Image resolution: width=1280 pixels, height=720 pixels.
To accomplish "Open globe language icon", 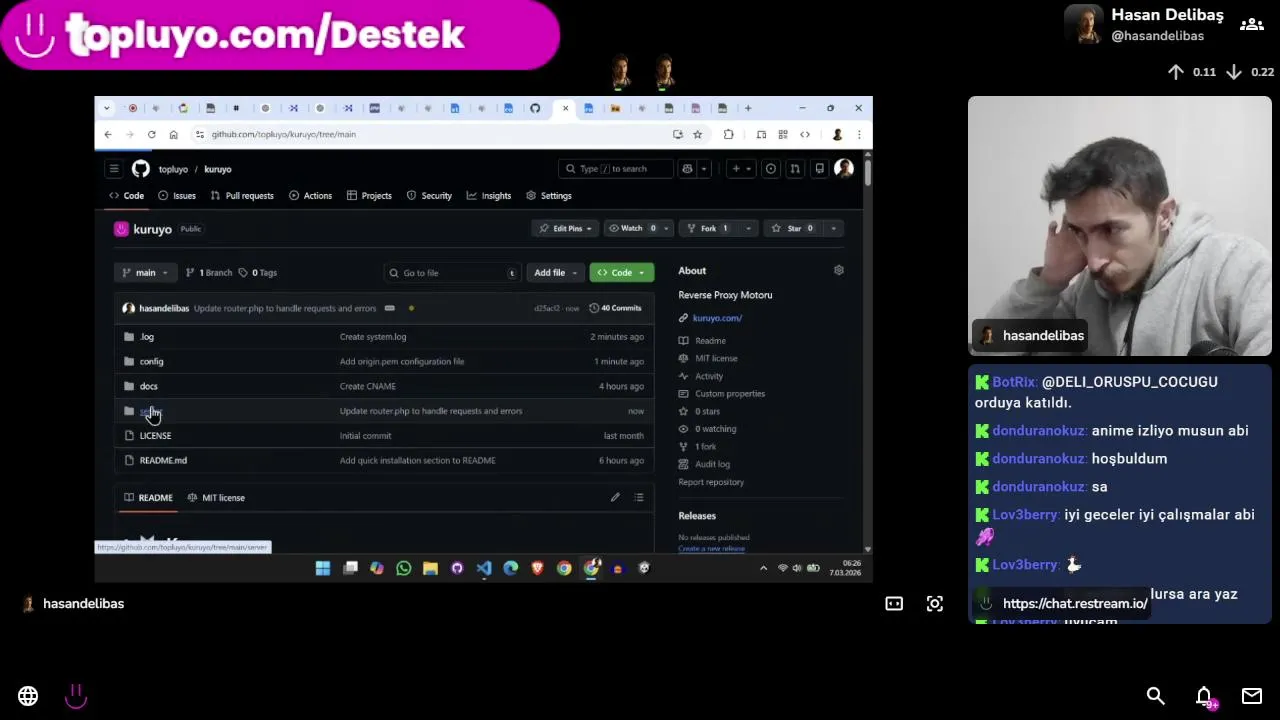I will coord(28,696).
